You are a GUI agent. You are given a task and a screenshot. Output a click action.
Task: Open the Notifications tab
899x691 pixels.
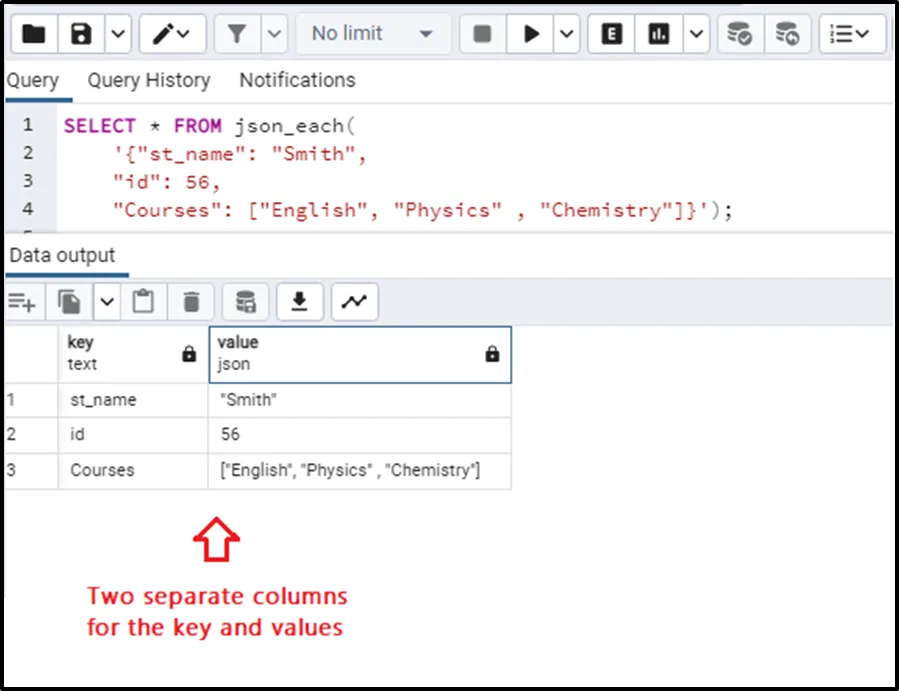(297, 81)
